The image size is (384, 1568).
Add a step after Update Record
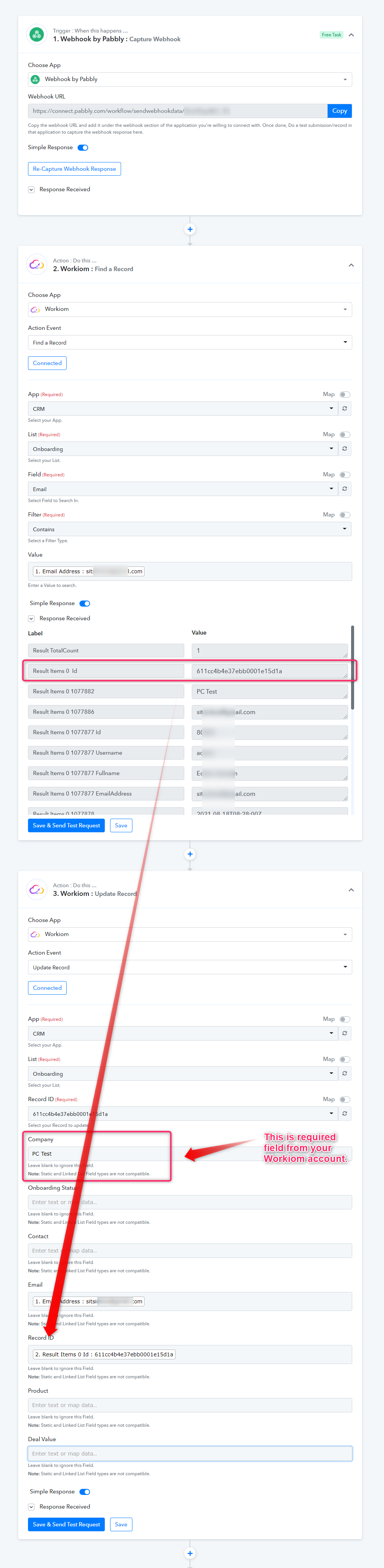pyautogui.click(x=190, y=1553)
